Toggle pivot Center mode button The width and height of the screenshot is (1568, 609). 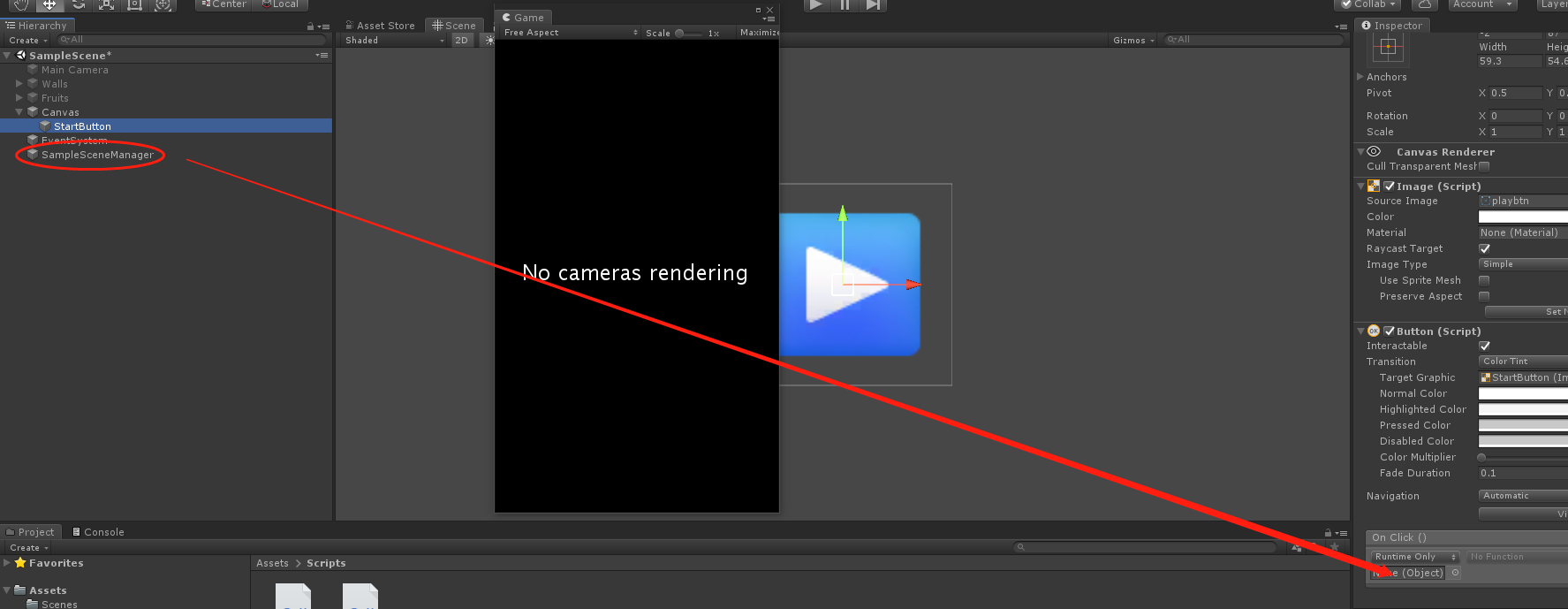tap(223, 4)
